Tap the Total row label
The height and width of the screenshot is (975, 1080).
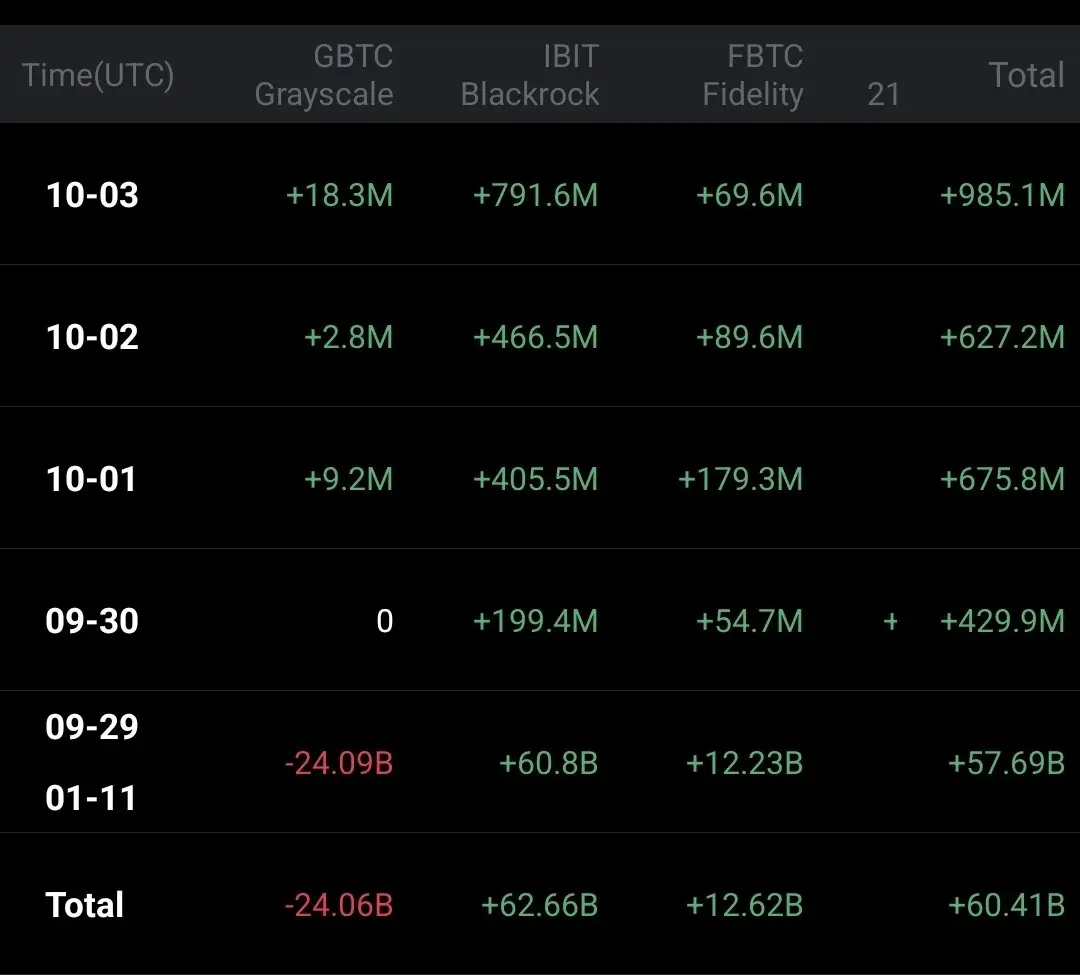(x=85, y=905)
